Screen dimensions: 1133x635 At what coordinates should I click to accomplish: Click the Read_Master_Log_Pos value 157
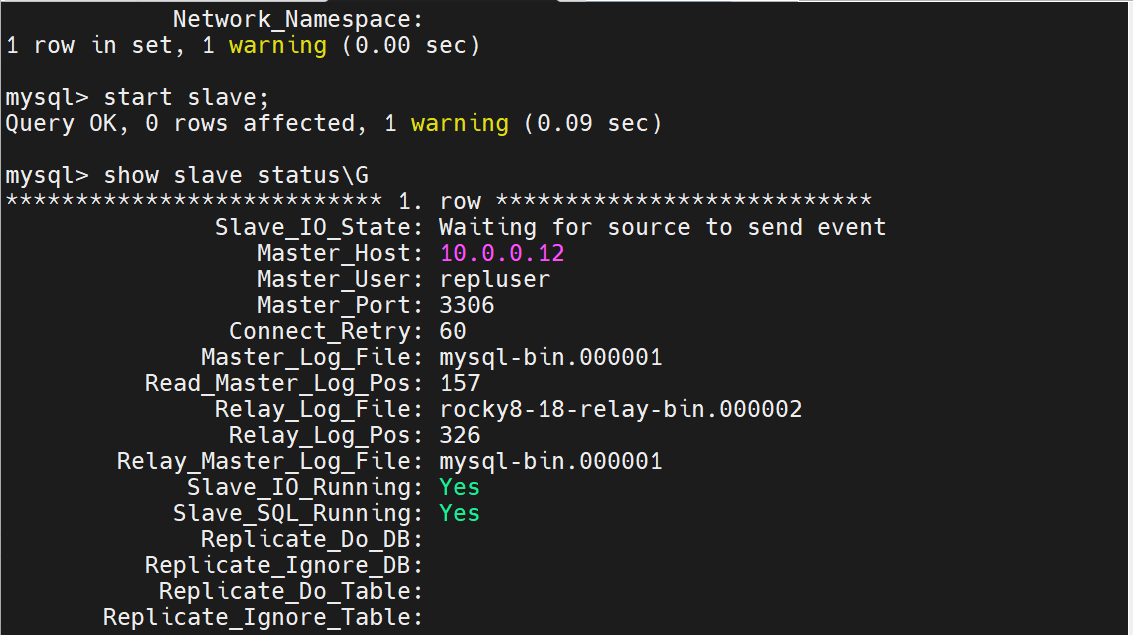tap(460, 384)
